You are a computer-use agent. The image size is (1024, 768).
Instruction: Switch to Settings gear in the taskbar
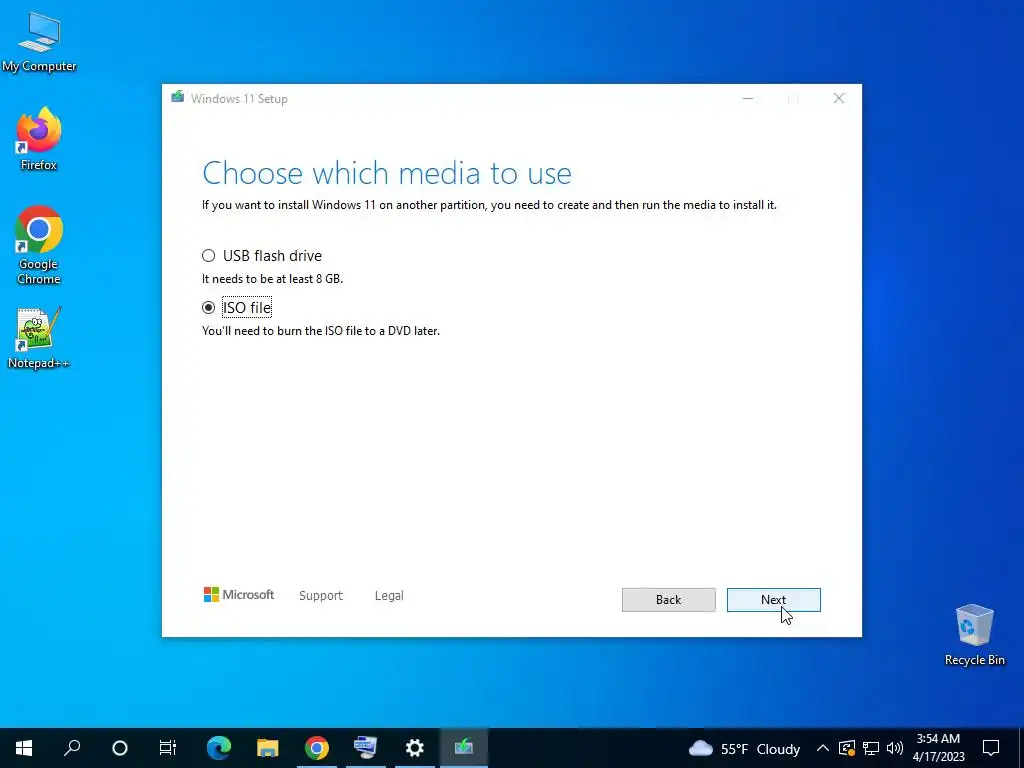415,748
